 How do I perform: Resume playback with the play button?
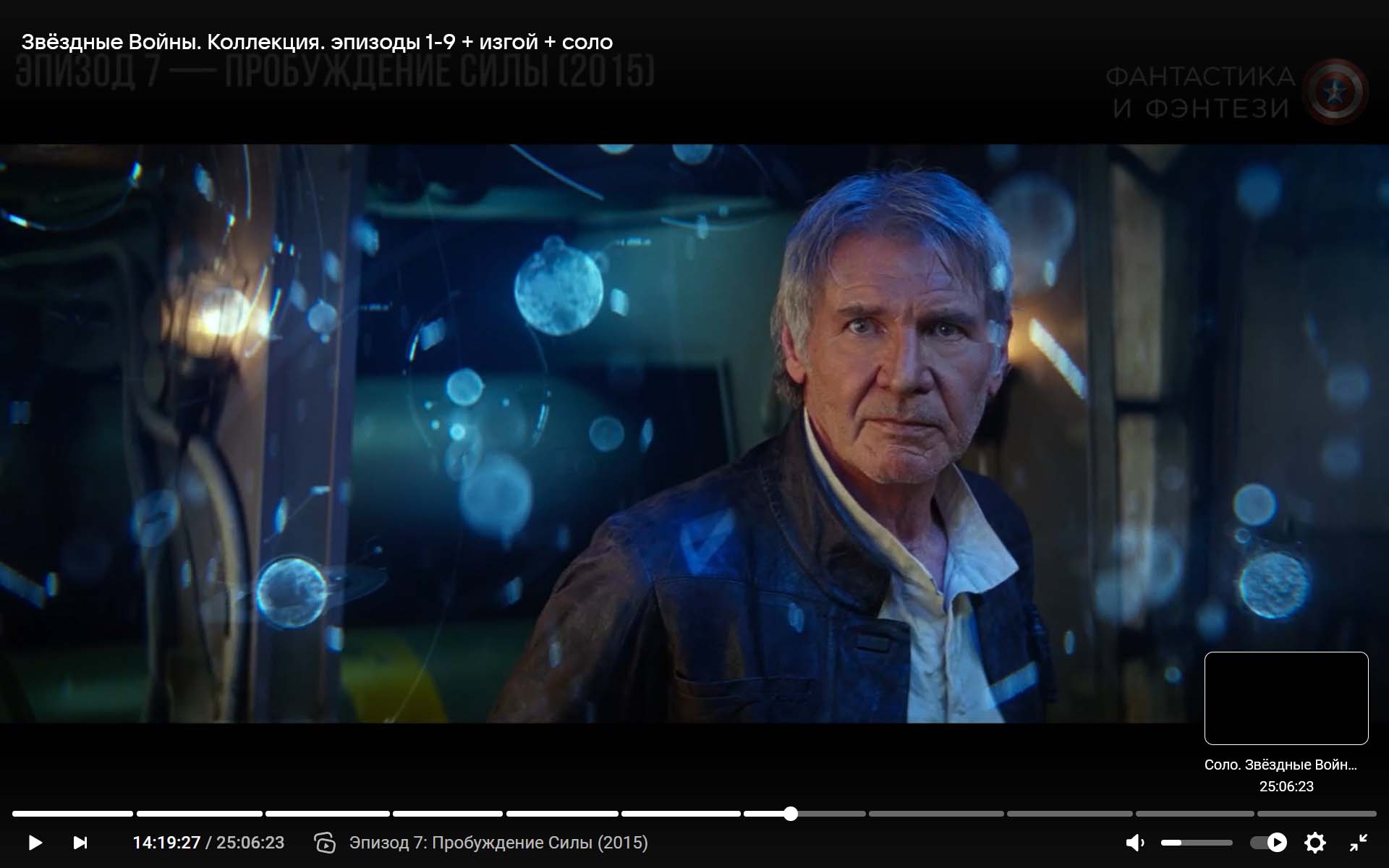[35, 843]
